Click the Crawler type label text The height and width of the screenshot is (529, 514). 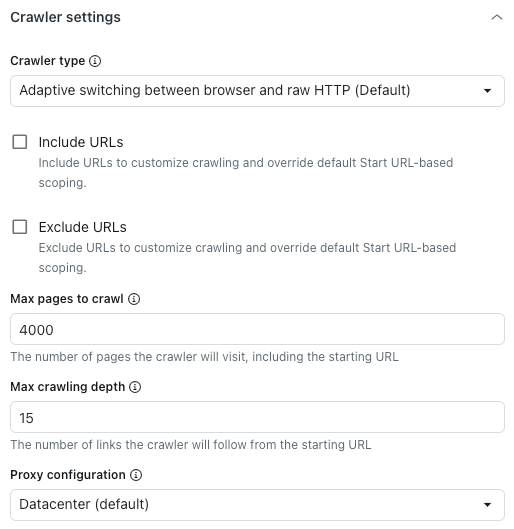[48, 61]
